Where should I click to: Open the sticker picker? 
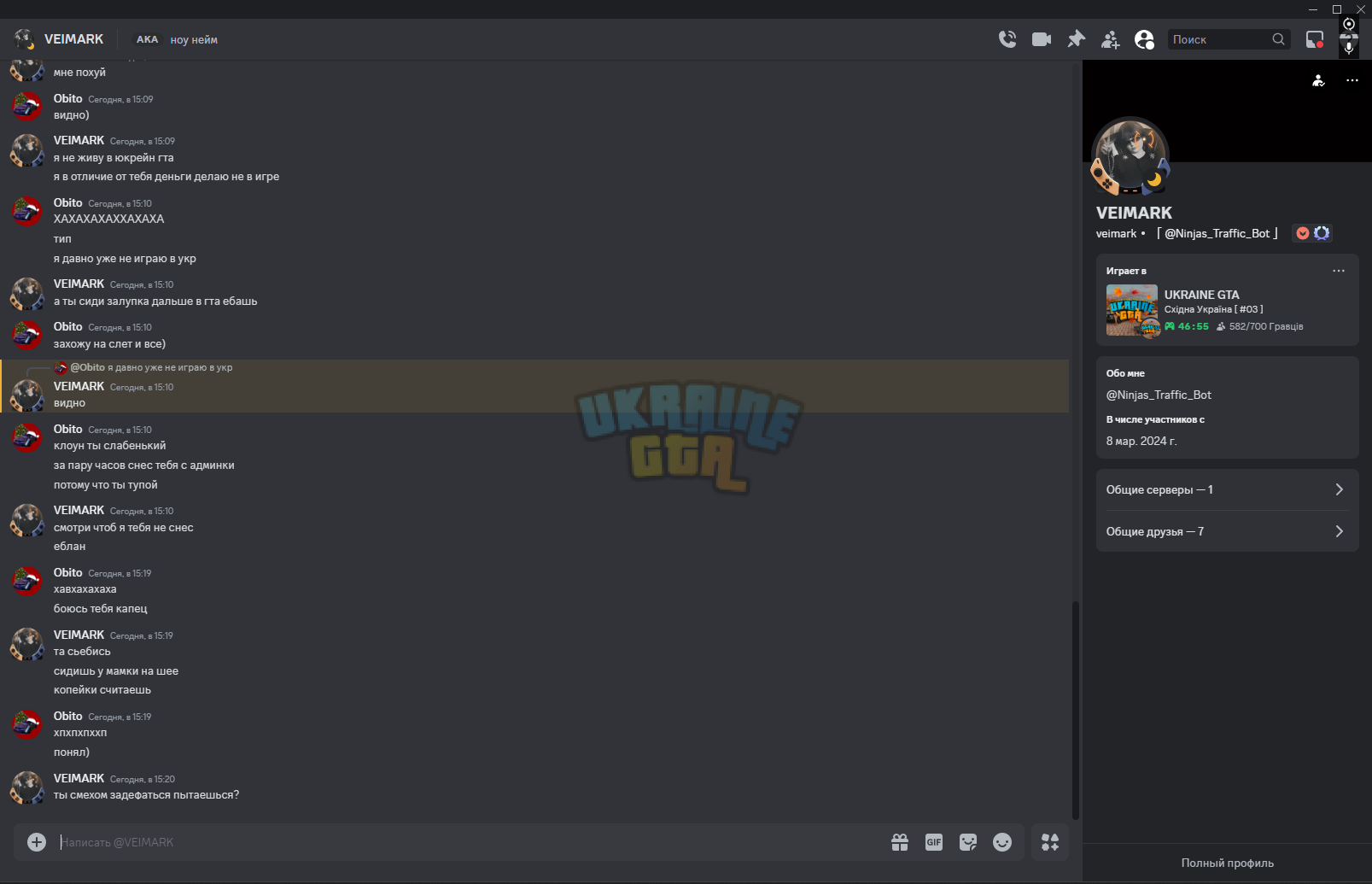point(968,842)
